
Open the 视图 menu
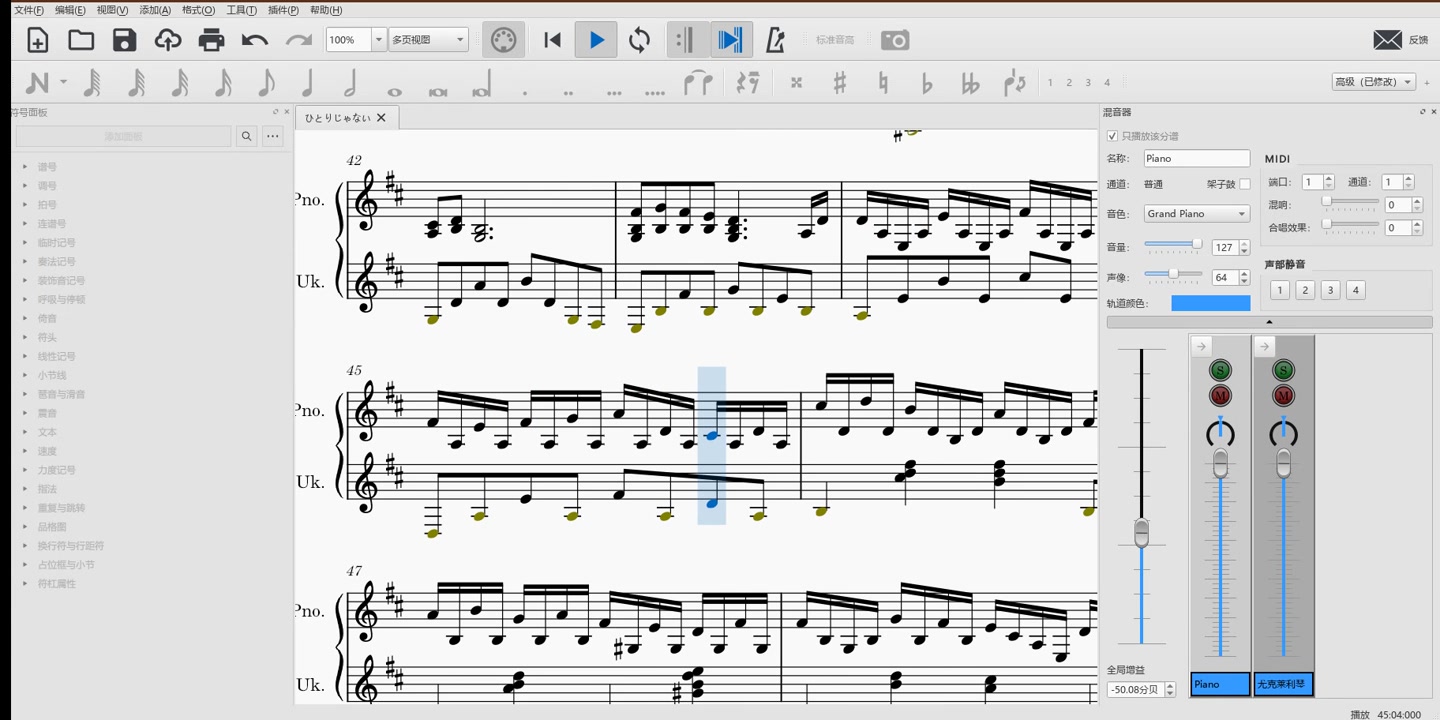click(112, 10)
